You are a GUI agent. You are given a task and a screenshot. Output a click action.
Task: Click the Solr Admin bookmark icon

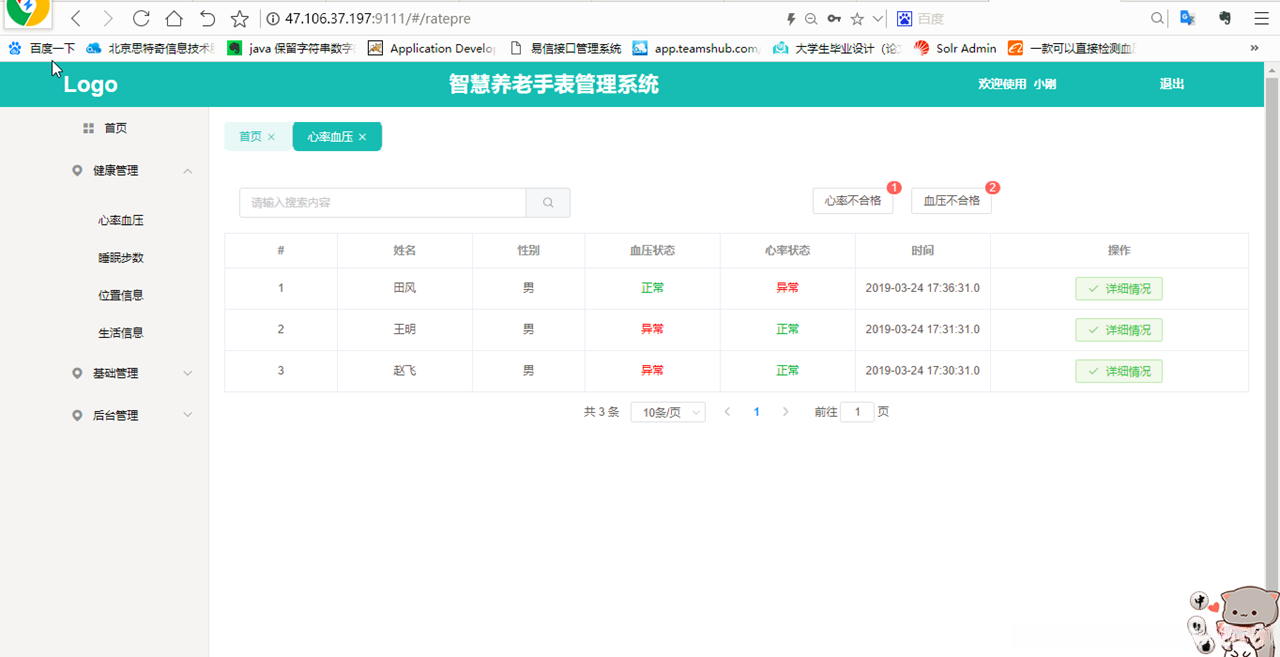pyautogui.click(x=923, y=47)
